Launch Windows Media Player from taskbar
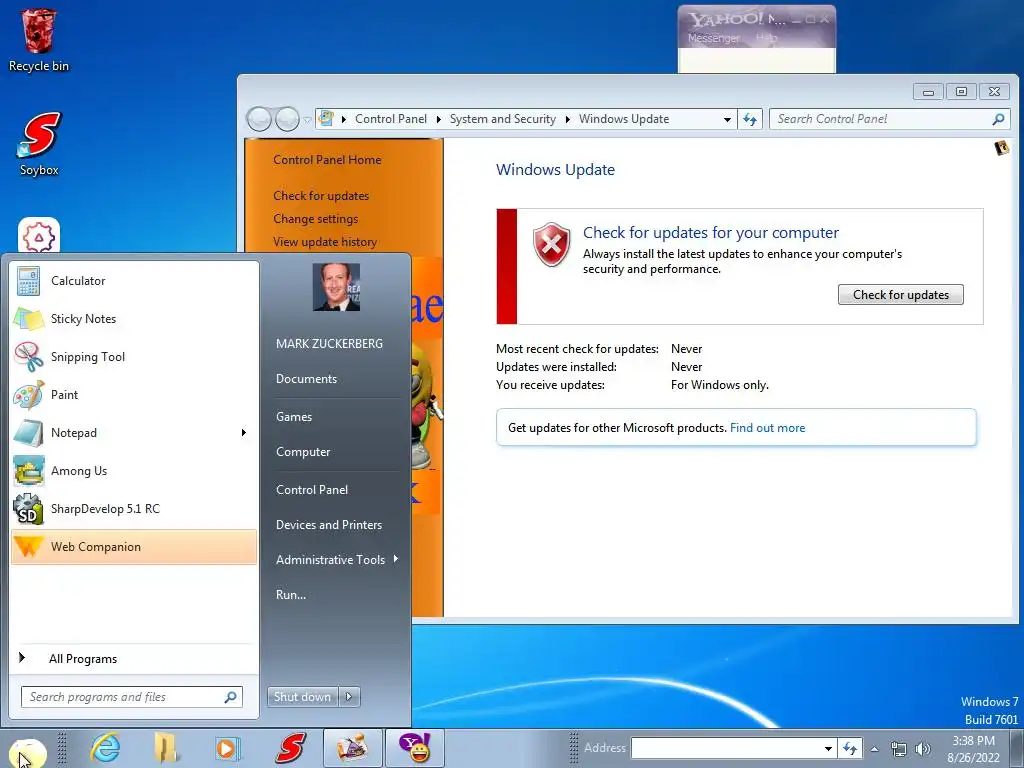Viewport: 1024px width, 768px height. coord(227,748)
